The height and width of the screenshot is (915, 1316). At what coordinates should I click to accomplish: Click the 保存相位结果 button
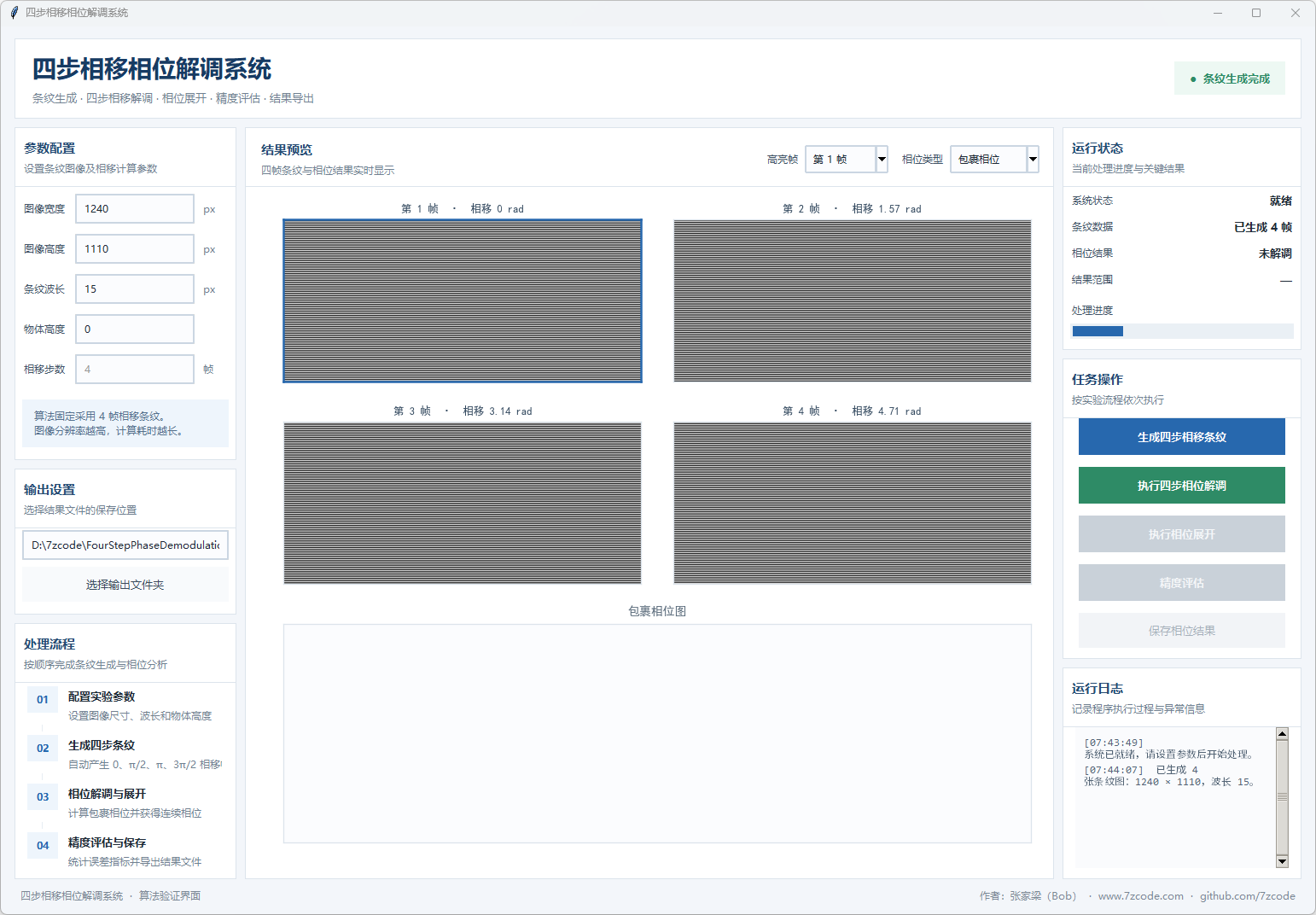coord(1181,631)
